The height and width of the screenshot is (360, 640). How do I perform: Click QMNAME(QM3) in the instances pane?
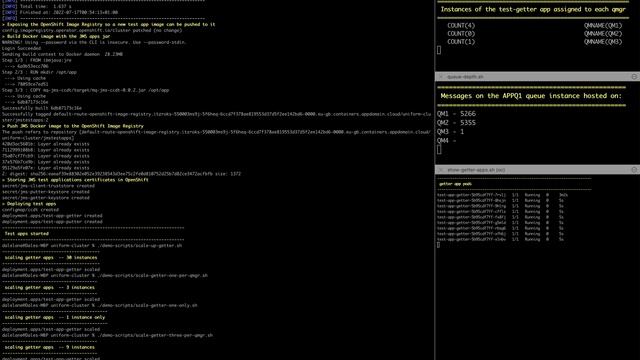click(x=603, y=42)
